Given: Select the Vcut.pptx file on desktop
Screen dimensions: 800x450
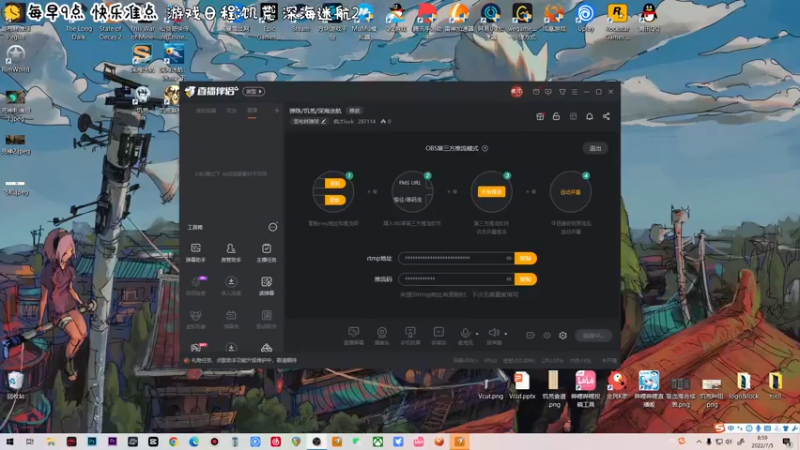Looking at the screenshot, I should tap(522, 385).
